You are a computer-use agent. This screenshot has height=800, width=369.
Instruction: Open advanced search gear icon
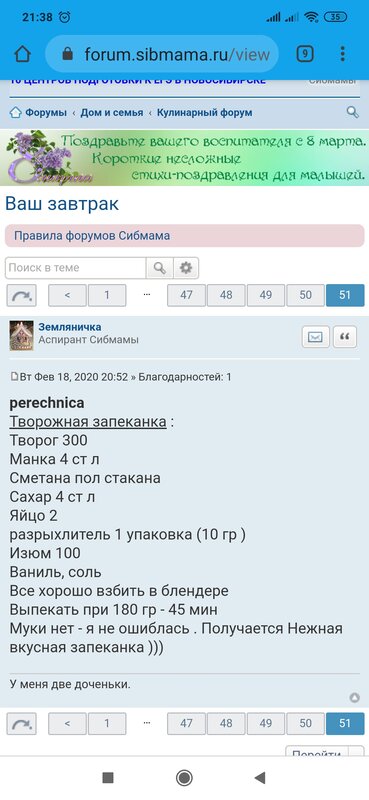pos(186,268)
